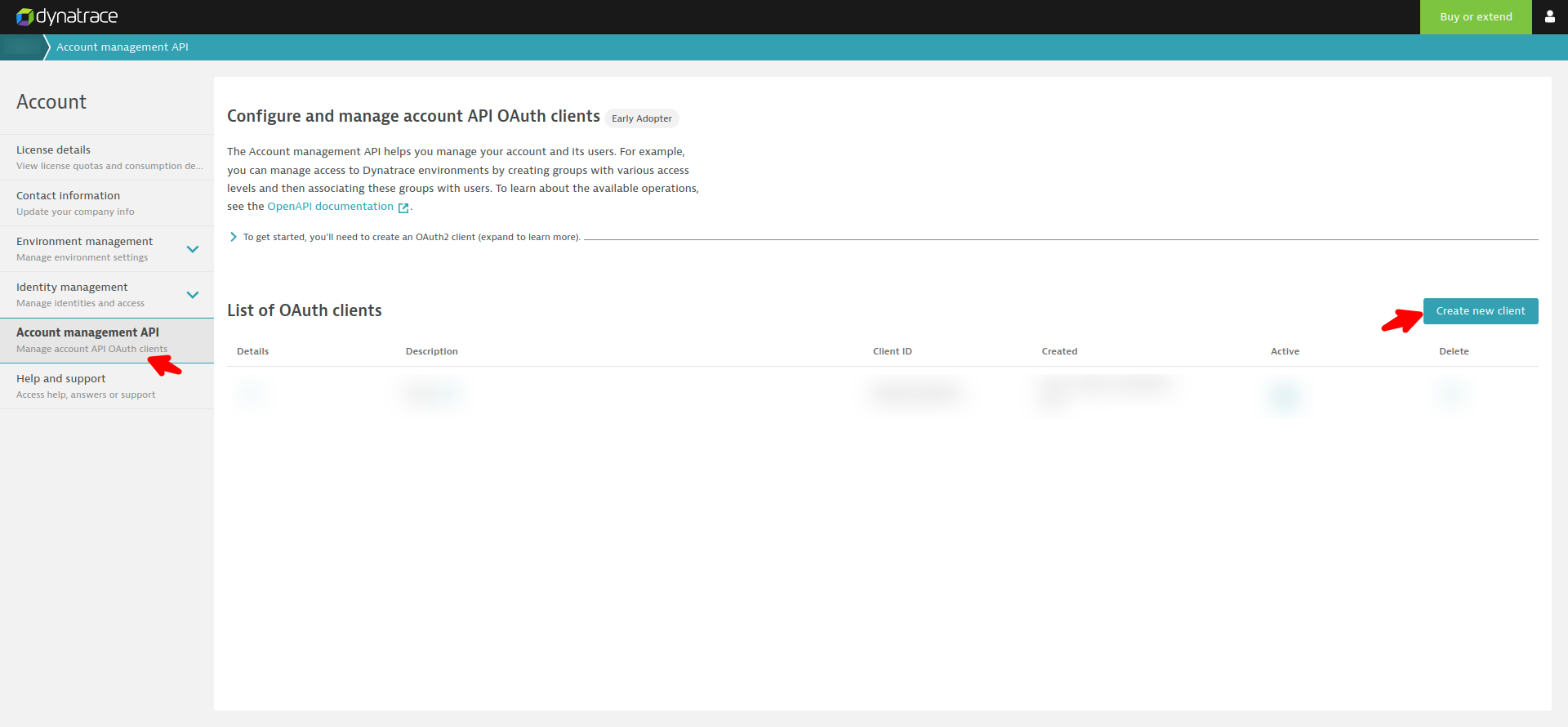
Task: Click the Description column header
Action: tap(432, 351)
